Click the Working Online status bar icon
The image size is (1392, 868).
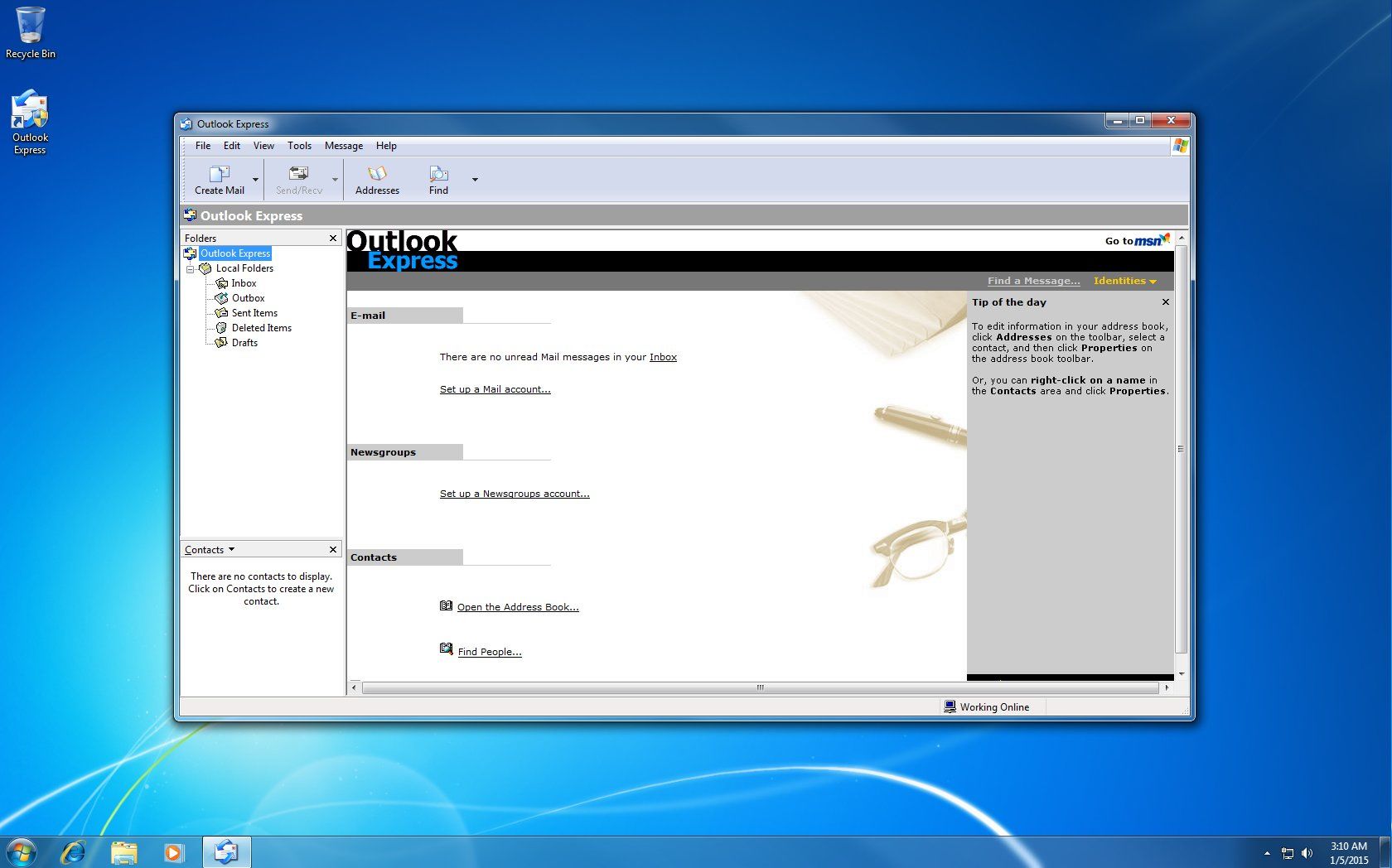(950, 706)
